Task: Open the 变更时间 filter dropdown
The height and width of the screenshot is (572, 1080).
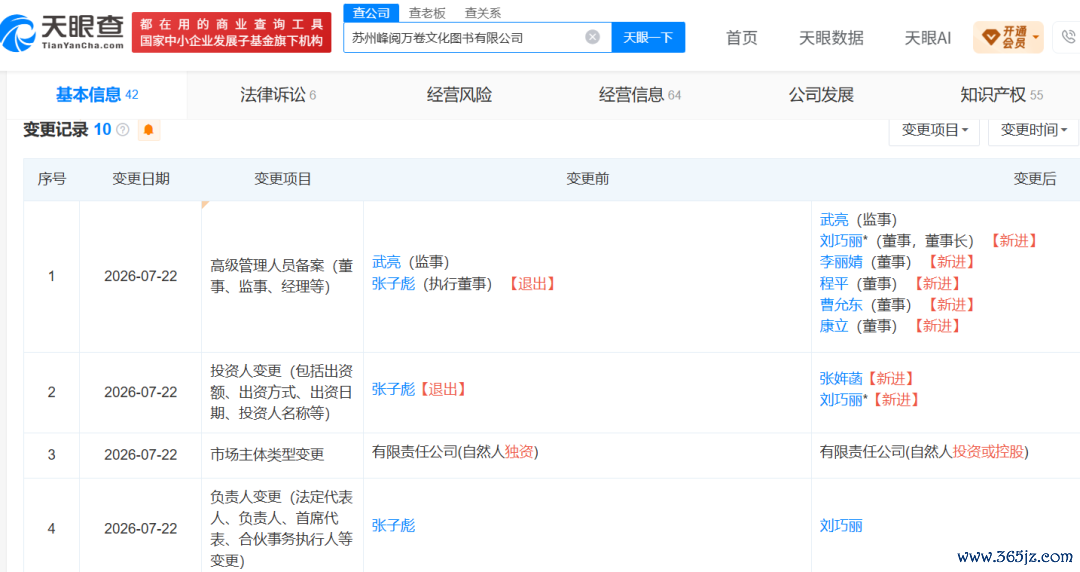Action: (1033, 130)
